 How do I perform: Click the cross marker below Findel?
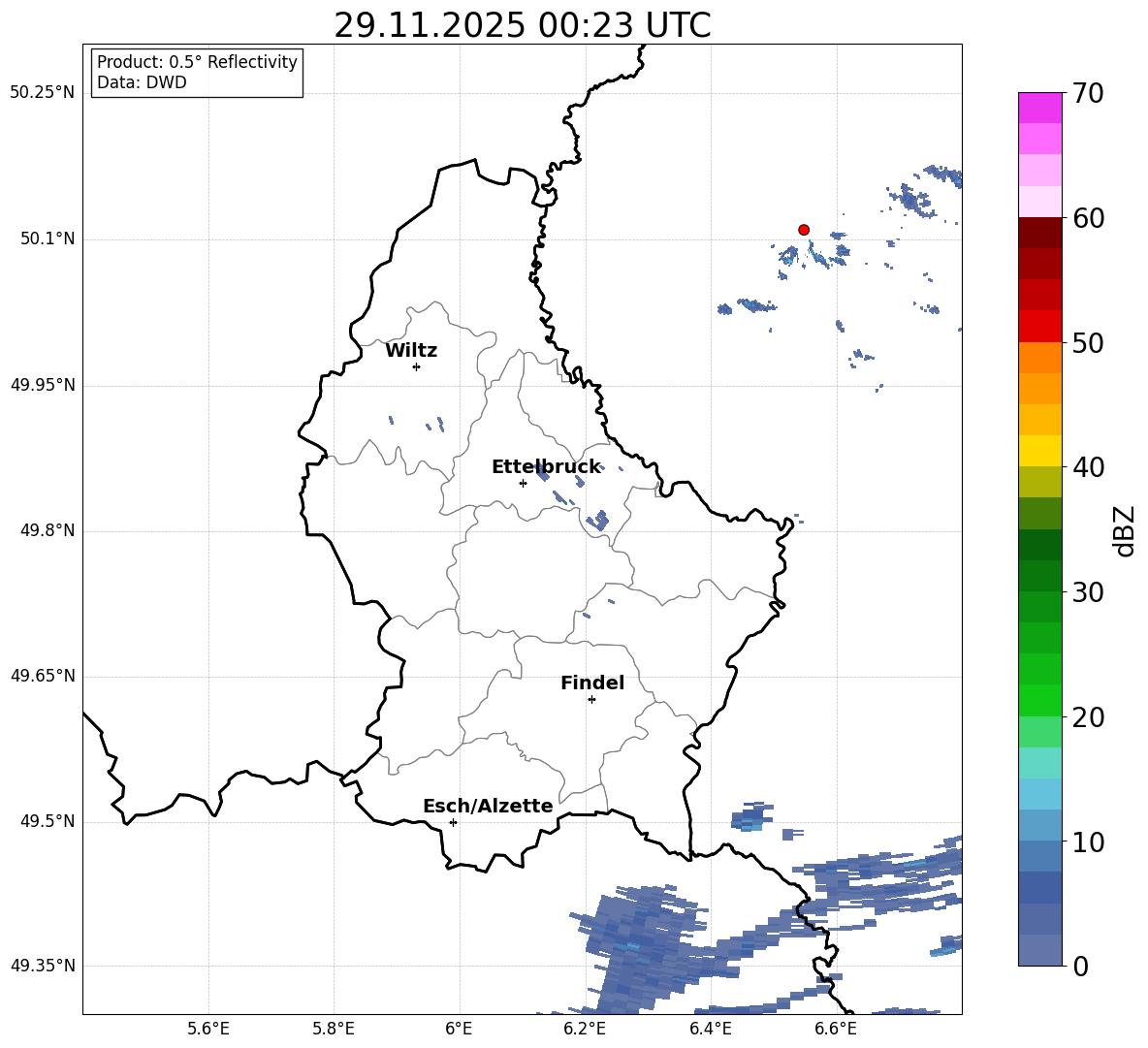coord(591,700)
